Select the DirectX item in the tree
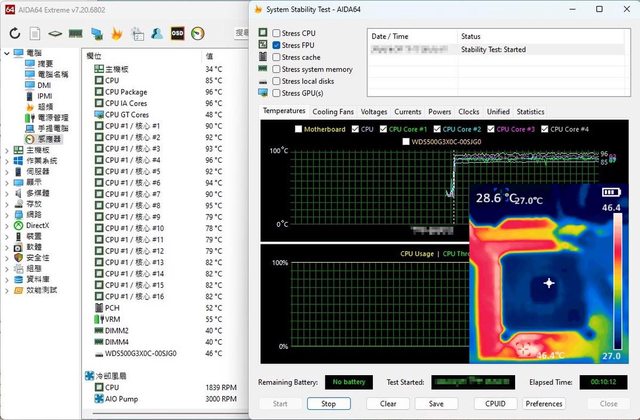Viewport: 640px width, 420px height. [33, 226]
